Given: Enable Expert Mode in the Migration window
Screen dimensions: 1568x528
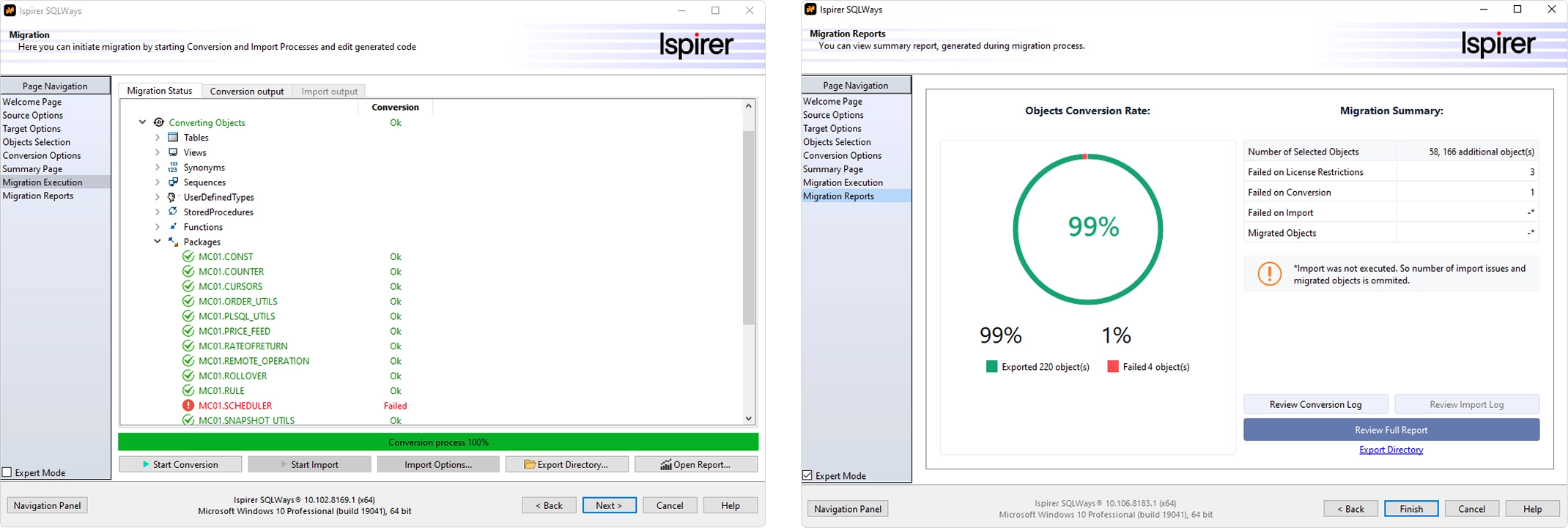Looking at the screenshot, I should pos(7,472).
